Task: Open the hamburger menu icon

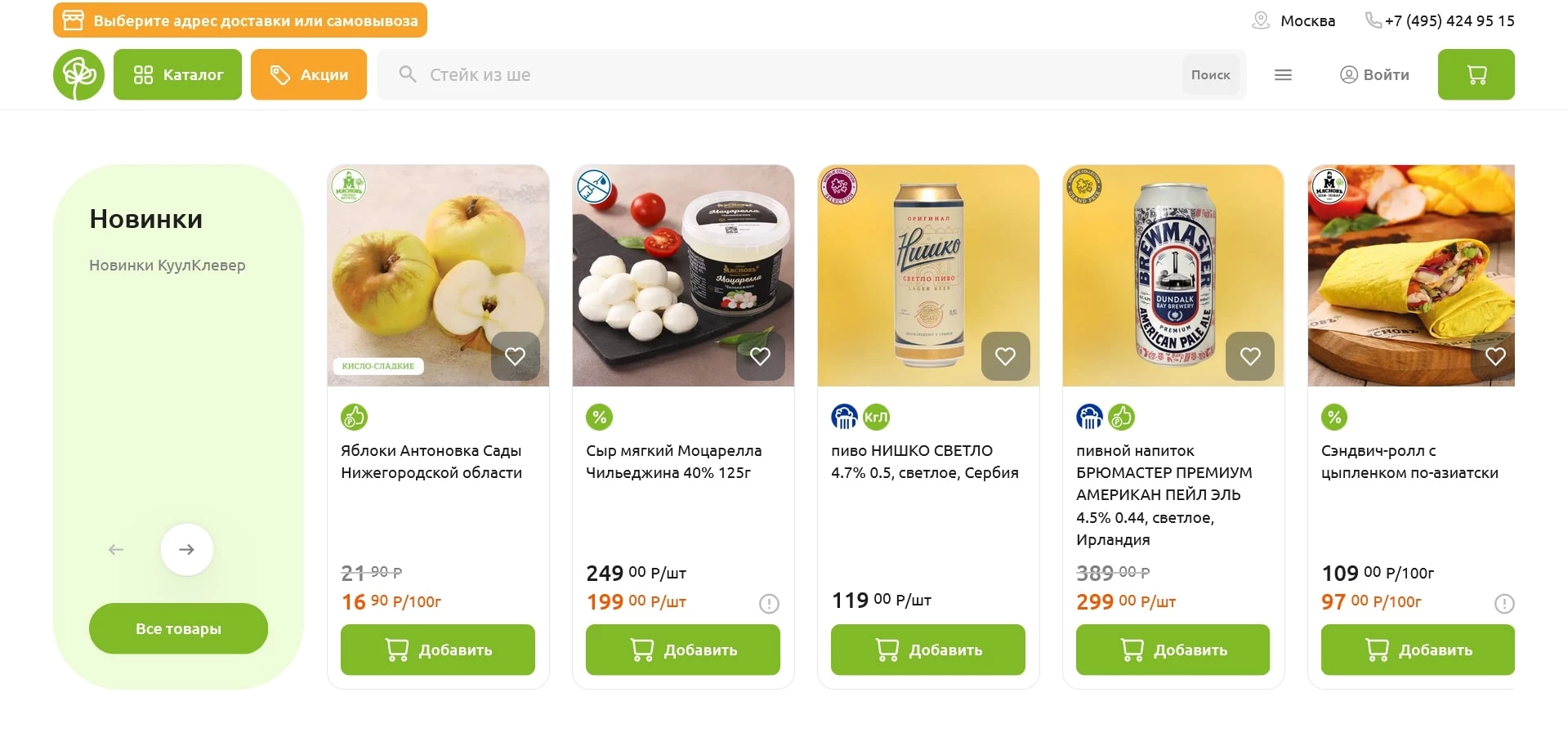Action: point(1283,75)
